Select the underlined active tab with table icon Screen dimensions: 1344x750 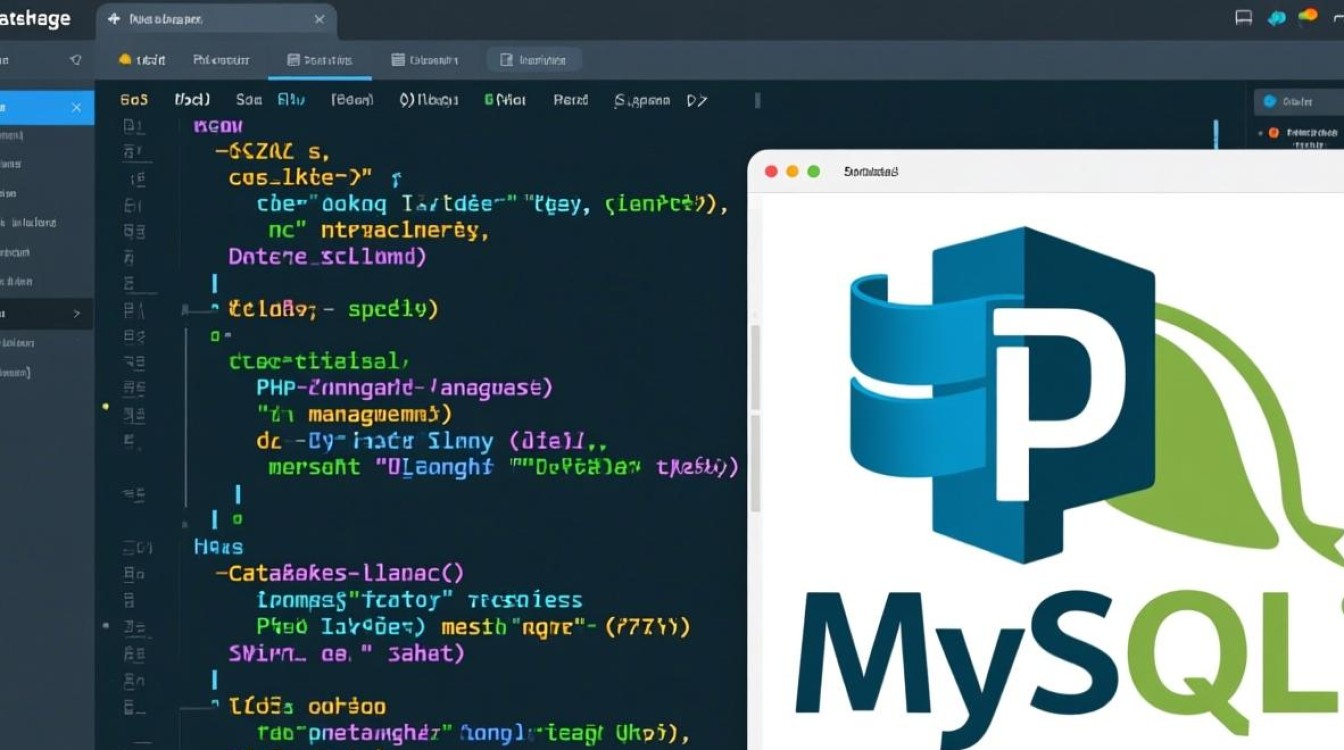[320, 60]
